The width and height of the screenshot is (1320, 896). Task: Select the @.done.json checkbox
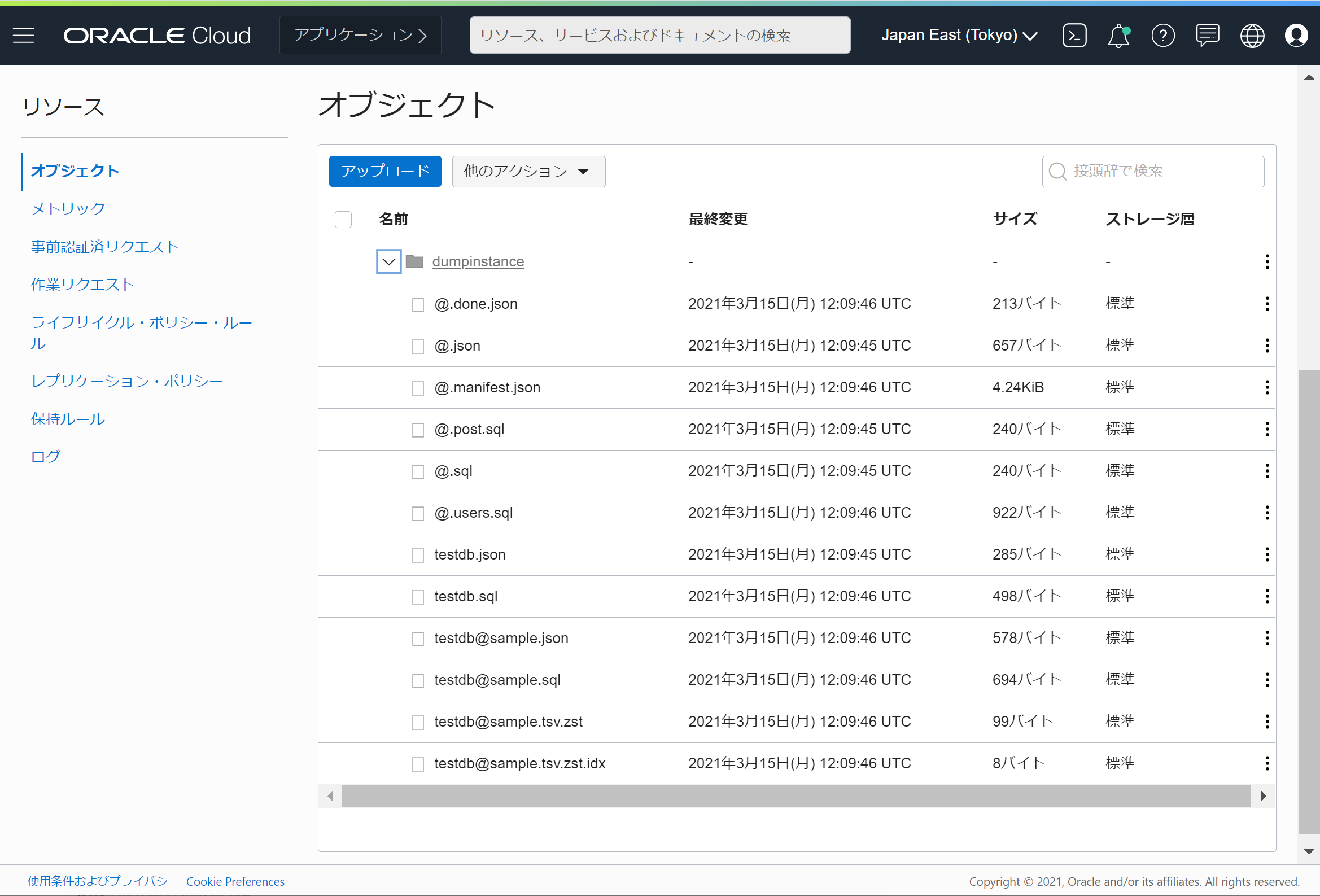tap(418, 304)
